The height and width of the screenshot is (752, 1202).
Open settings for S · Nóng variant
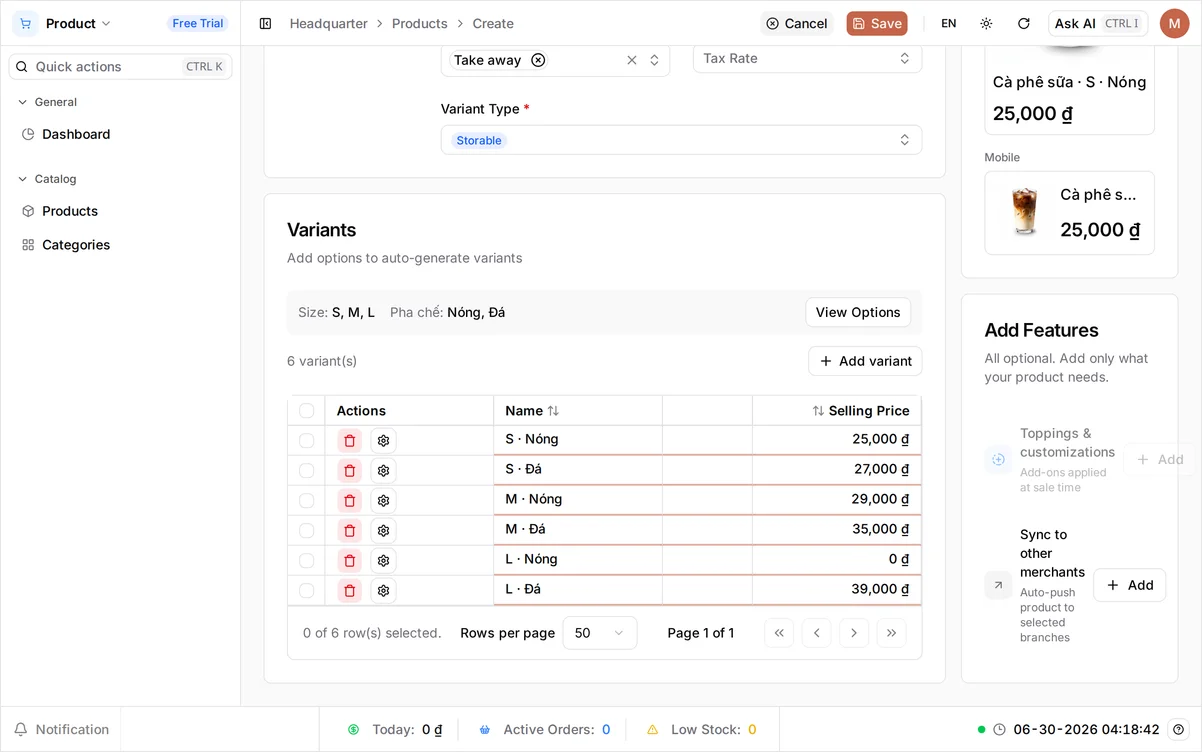383,441
